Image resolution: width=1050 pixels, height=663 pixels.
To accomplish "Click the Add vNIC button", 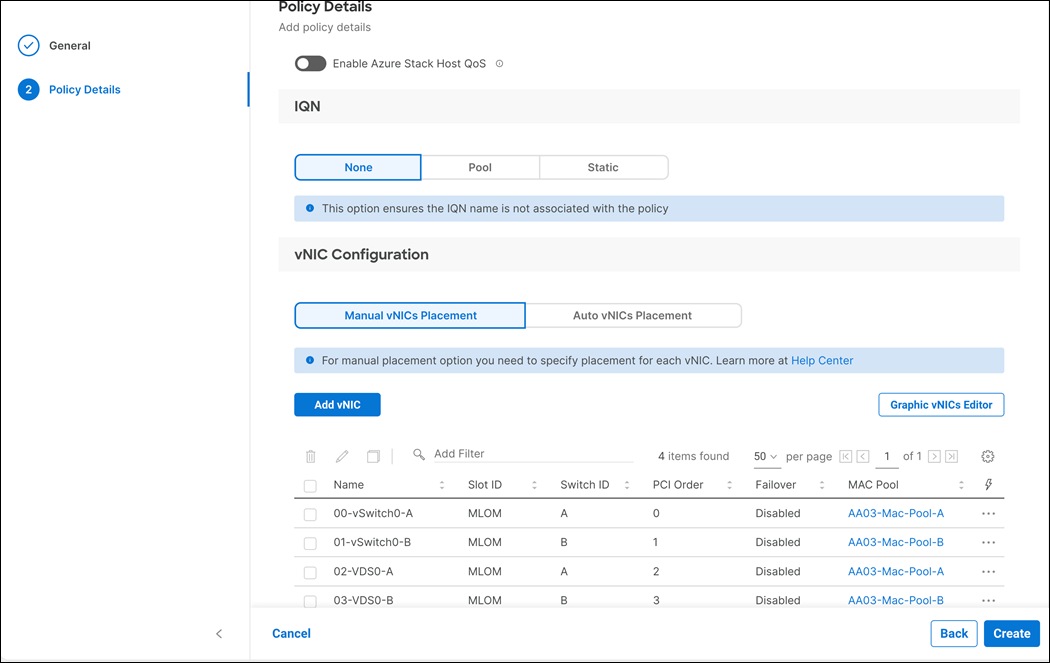I will point(337,404).
